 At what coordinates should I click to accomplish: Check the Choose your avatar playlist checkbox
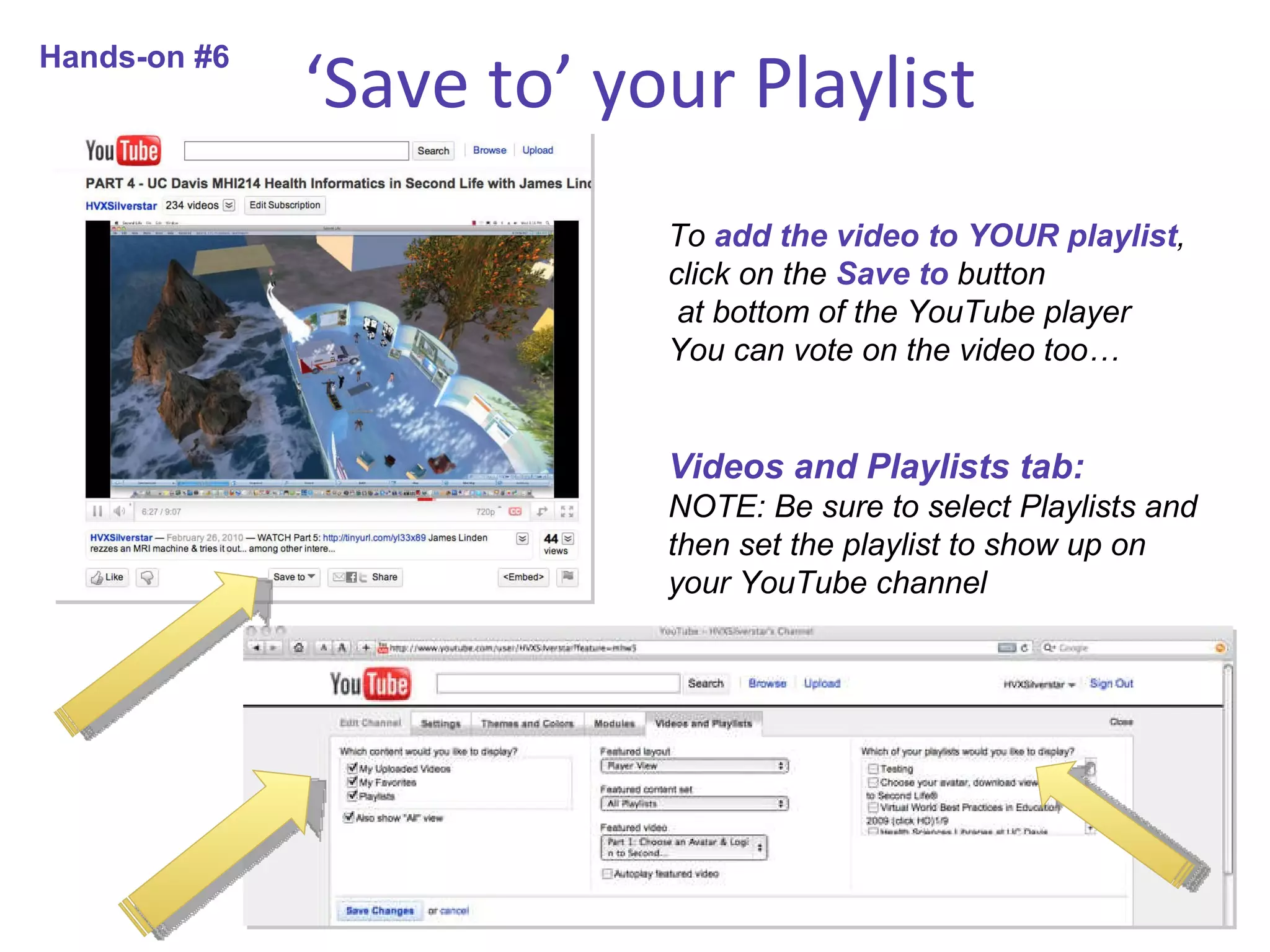coord(873,782)
